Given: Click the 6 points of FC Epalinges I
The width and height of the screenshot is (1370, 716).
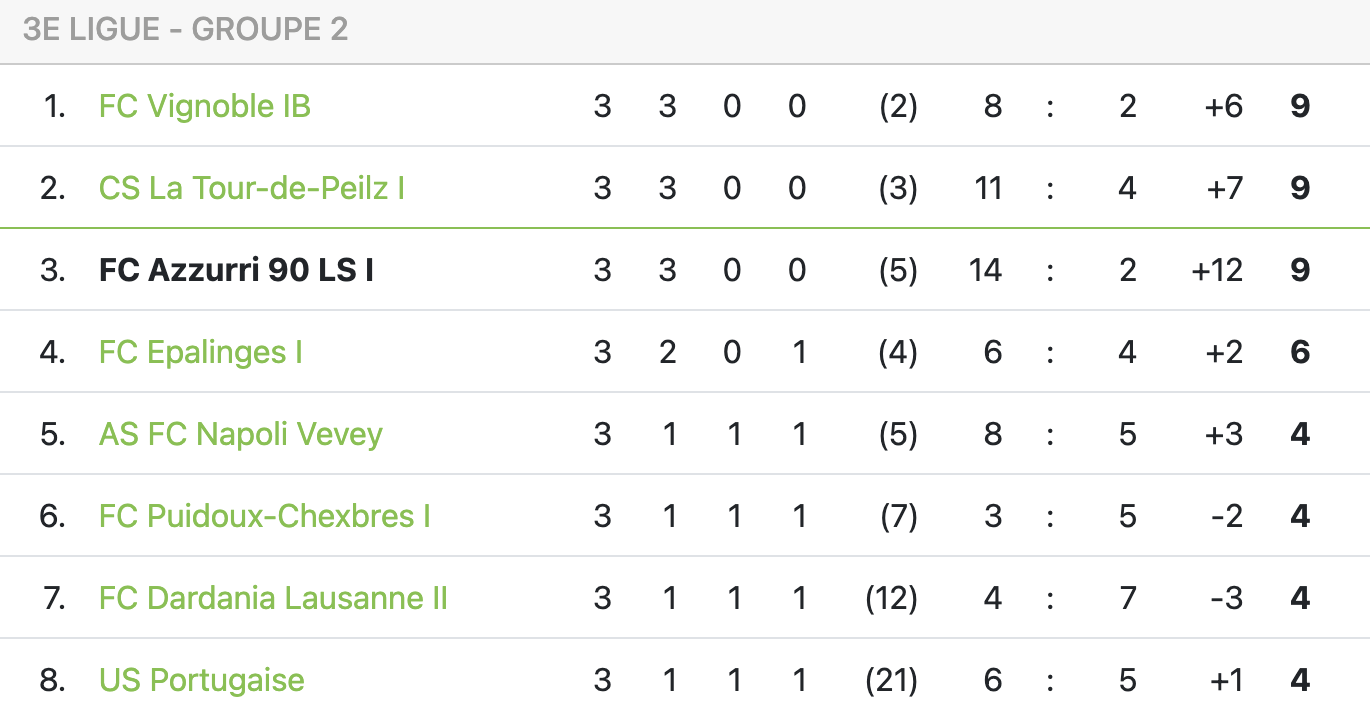Looking at the screenshot, I should tap(1300, 352).
